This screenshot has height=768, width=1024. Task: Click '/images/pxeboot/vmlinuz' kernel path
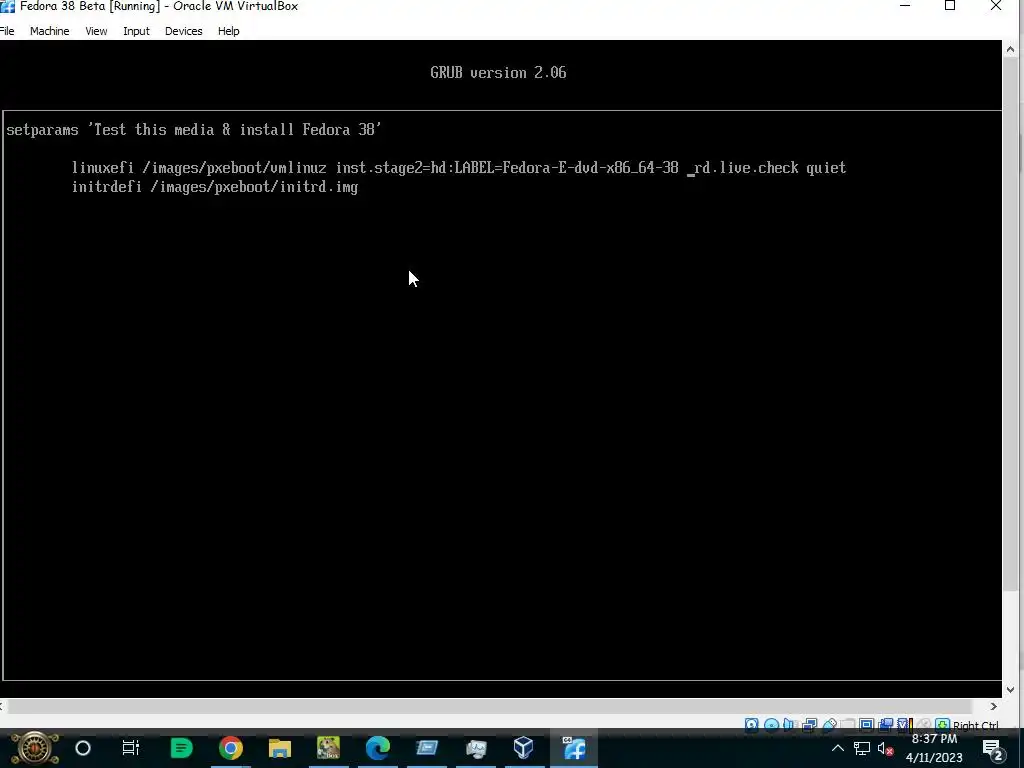pos(234,168)
